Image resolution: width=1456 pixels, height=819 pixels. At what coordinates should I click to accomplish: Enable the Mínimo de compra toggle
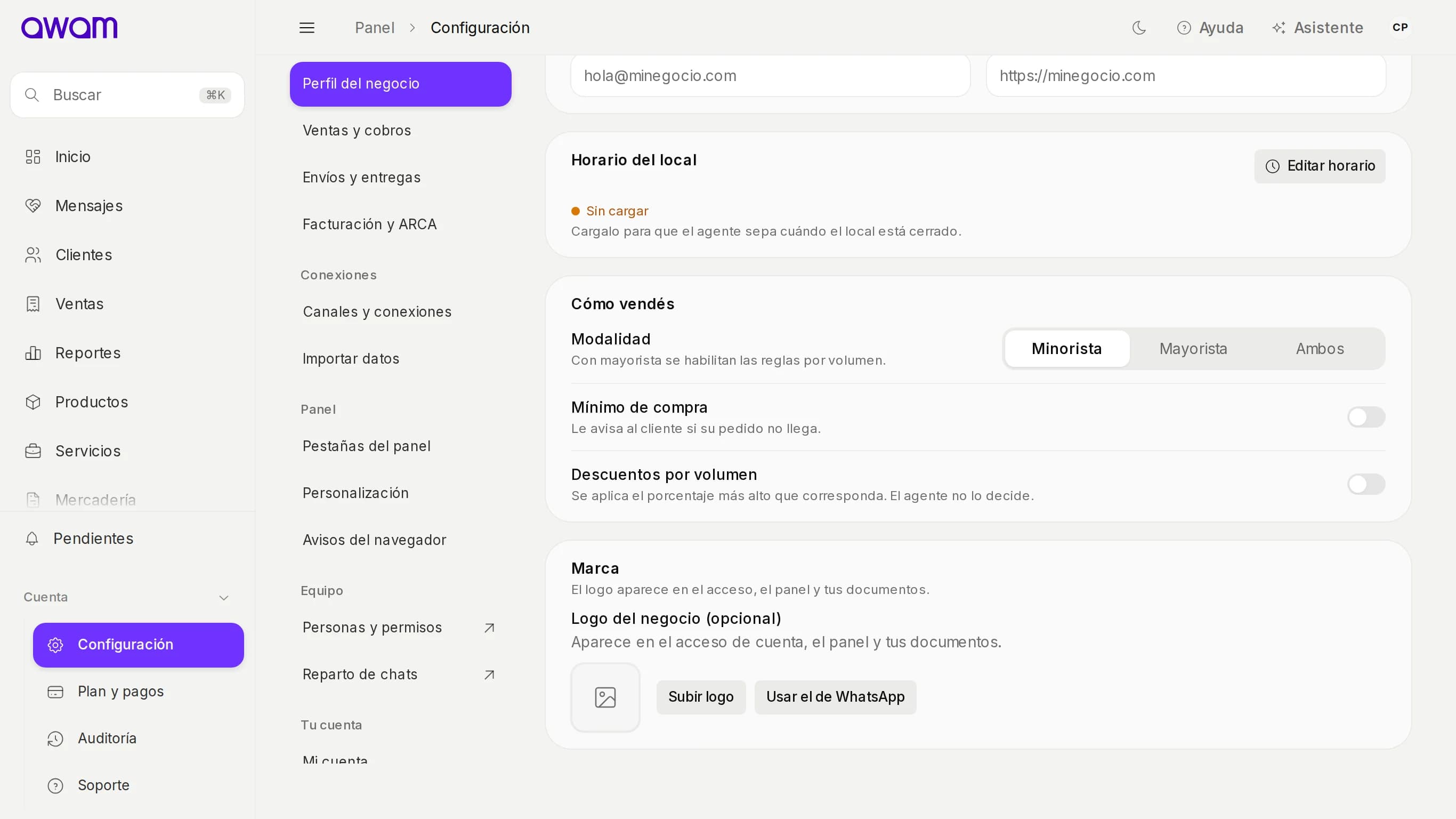coord(1365,417)
